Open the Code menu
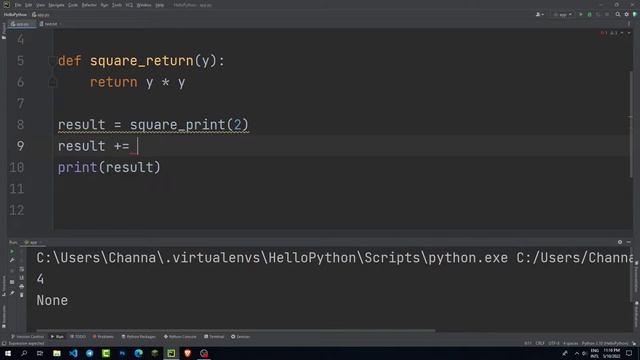Screen dimensions: 640x360 (x=73, y=5)
